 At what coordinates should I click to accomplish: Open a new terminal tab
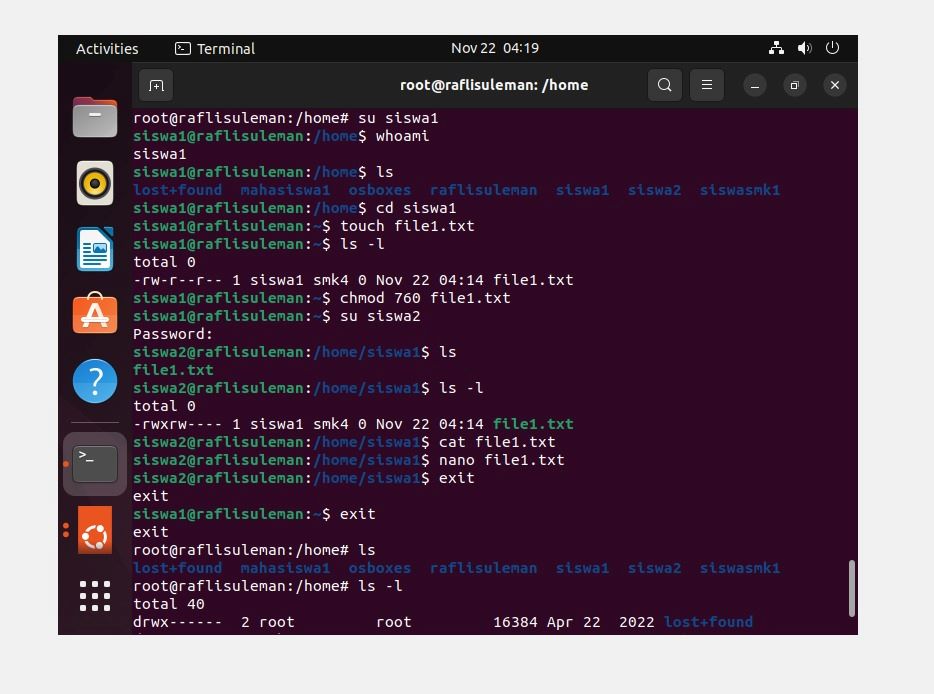pyautogui.click(x=156, y=85)
